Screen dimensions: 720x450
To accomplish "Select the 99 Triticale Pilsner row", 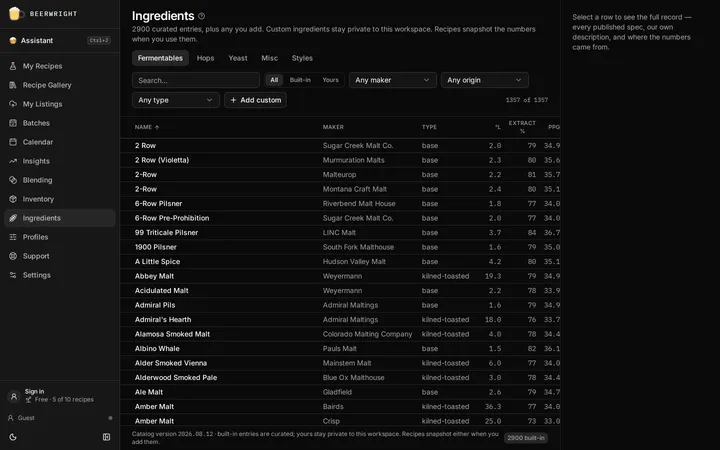I will click(340, 233).
